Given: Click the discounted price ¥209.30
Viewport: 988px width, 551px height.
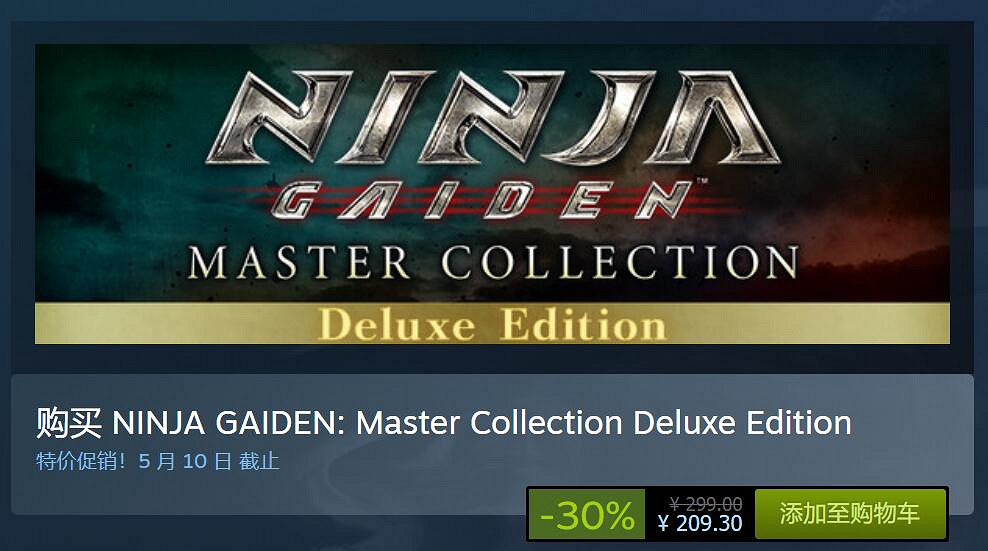Looking at the screenshot, I should 699,523.
